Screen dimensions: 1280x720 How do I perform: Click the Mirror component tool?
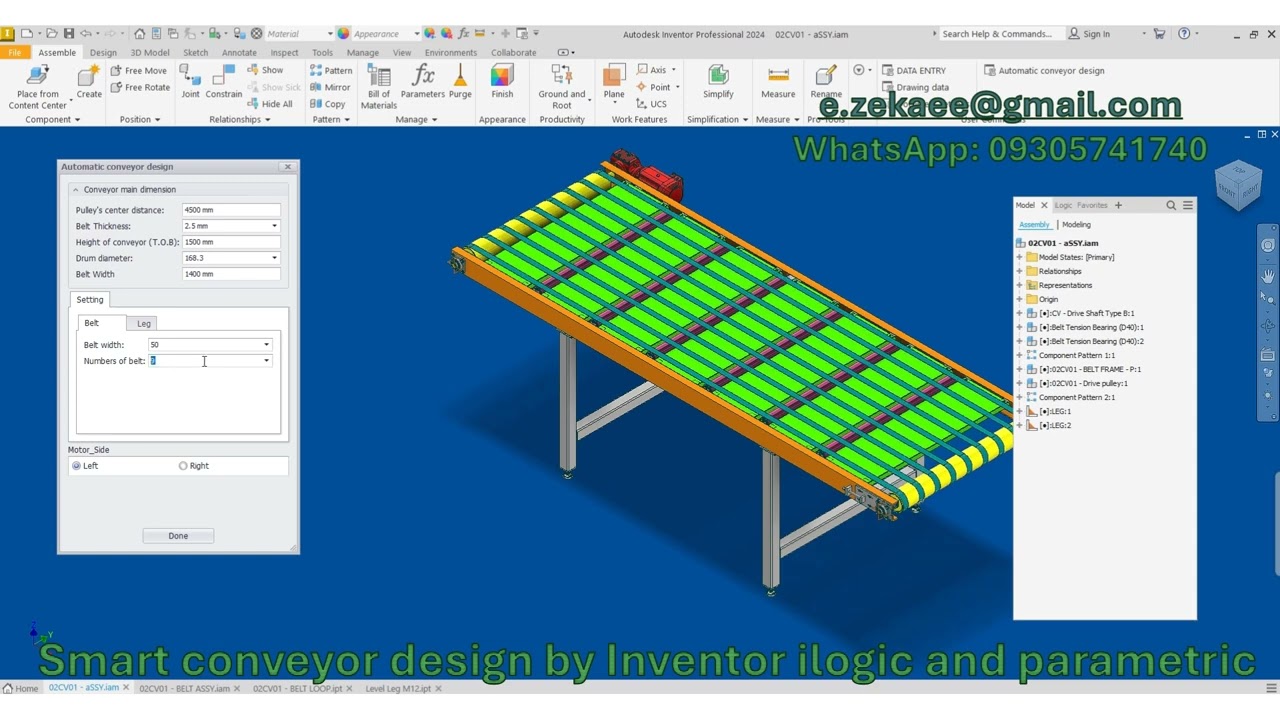330,87
